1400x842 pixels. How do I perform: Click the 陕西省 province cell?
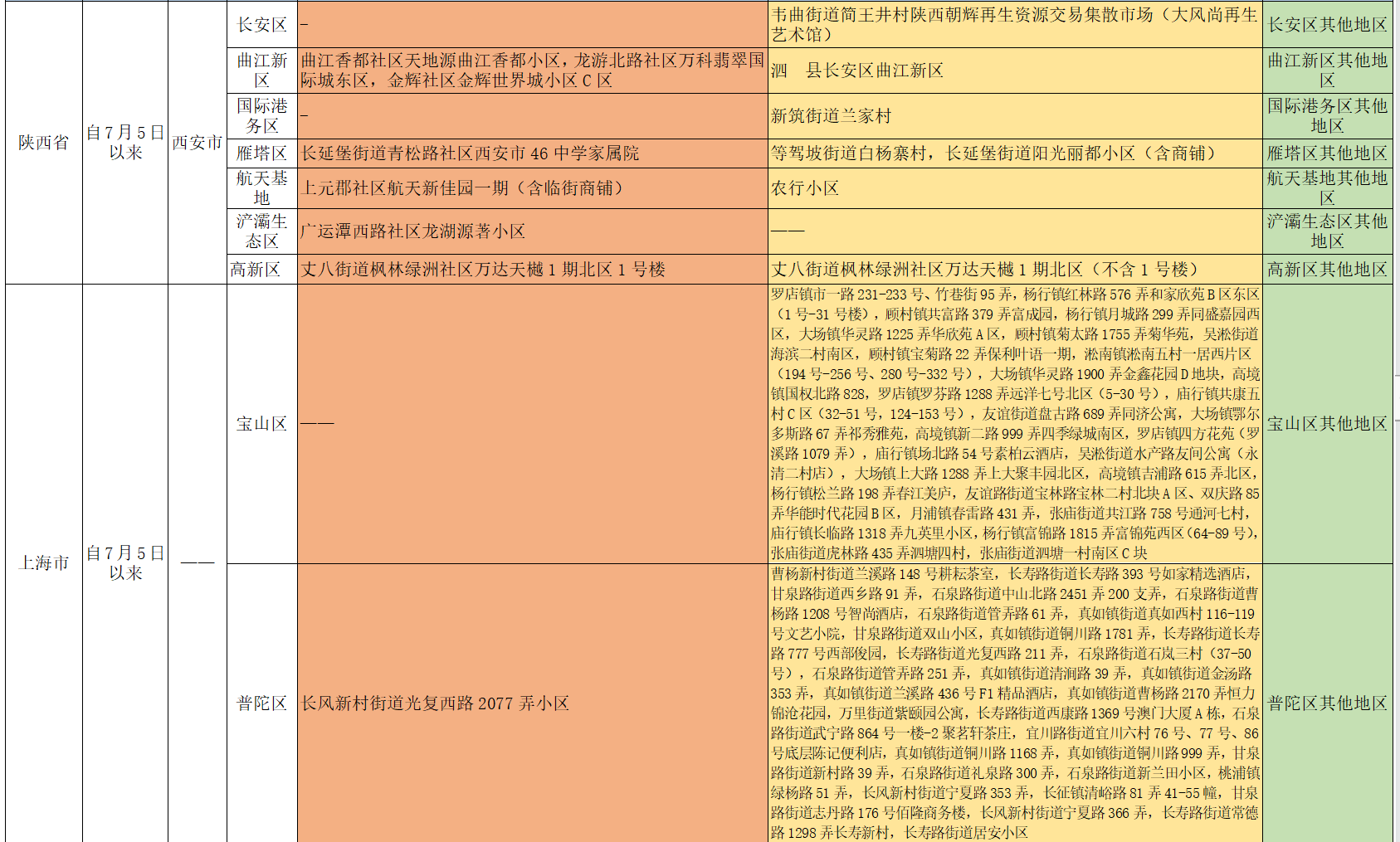(x=43, y=143)
